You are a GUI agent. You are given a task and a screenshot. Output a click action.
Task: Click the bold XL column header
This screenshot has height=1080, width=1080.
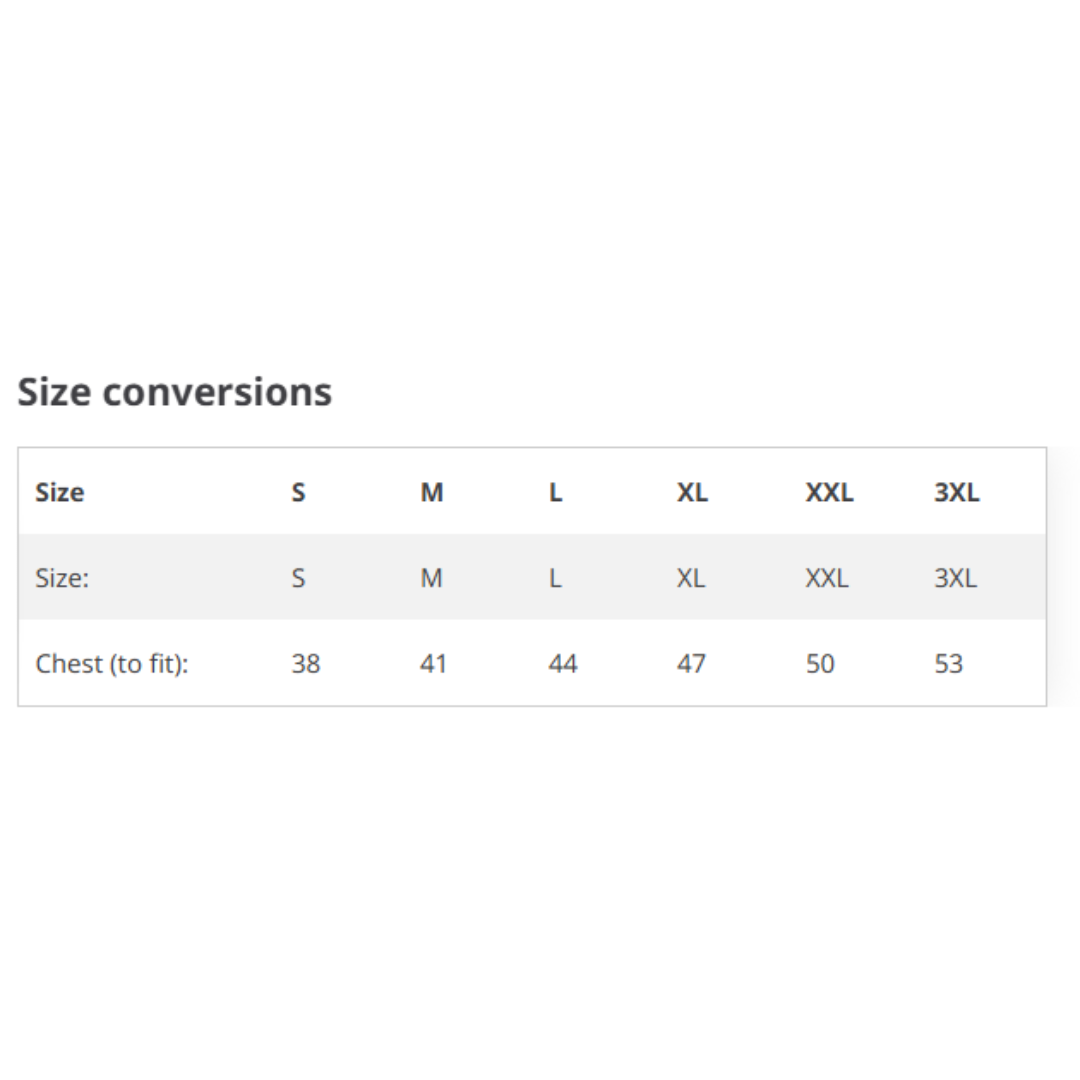click(x=691, y=492)
